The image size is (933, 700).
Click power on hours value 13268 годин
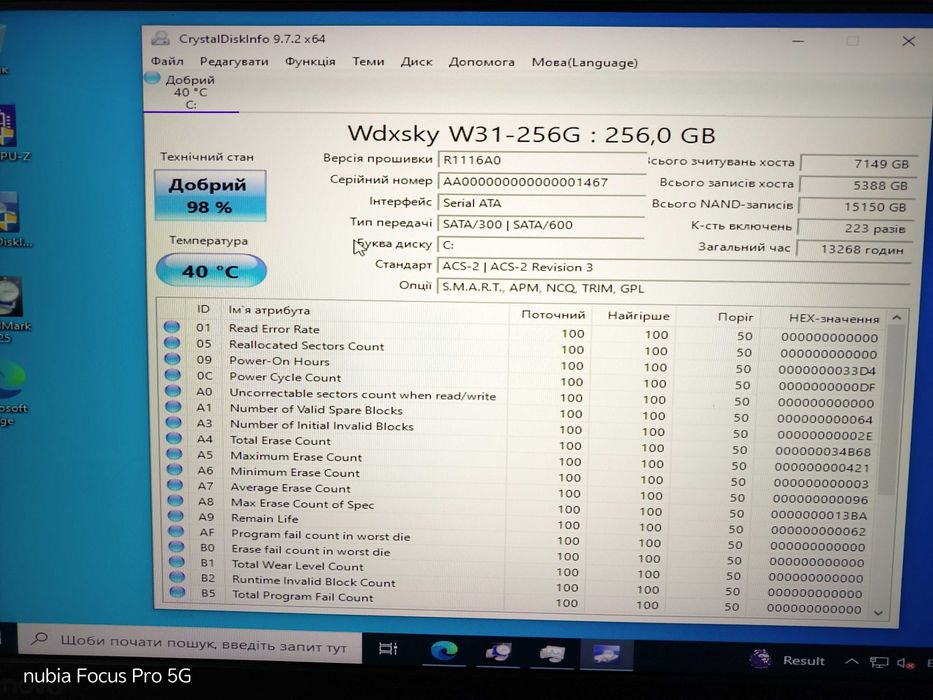coord(853,249)
